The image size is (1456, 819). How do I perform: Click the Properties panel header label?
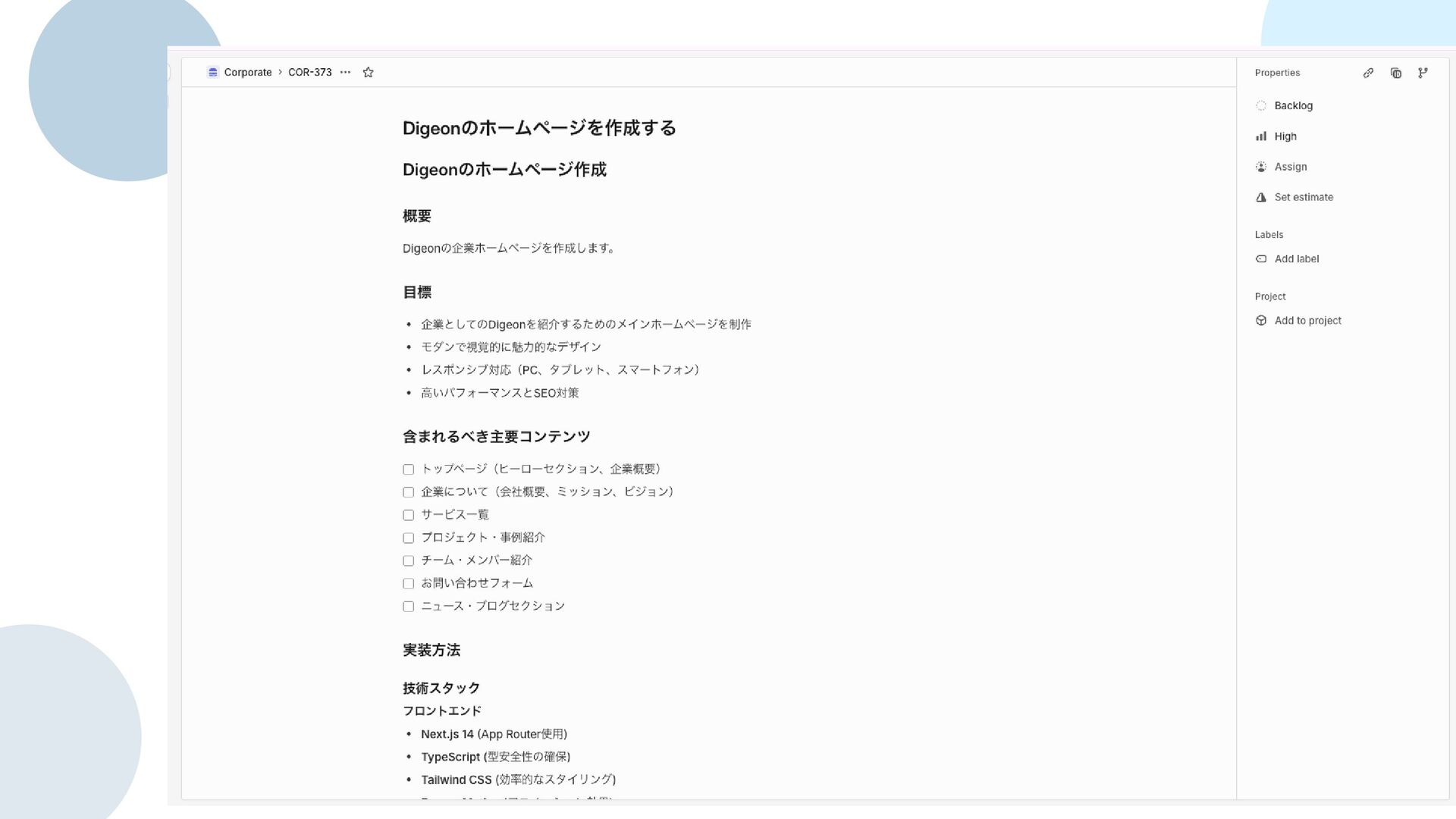tap(1277, 73)
